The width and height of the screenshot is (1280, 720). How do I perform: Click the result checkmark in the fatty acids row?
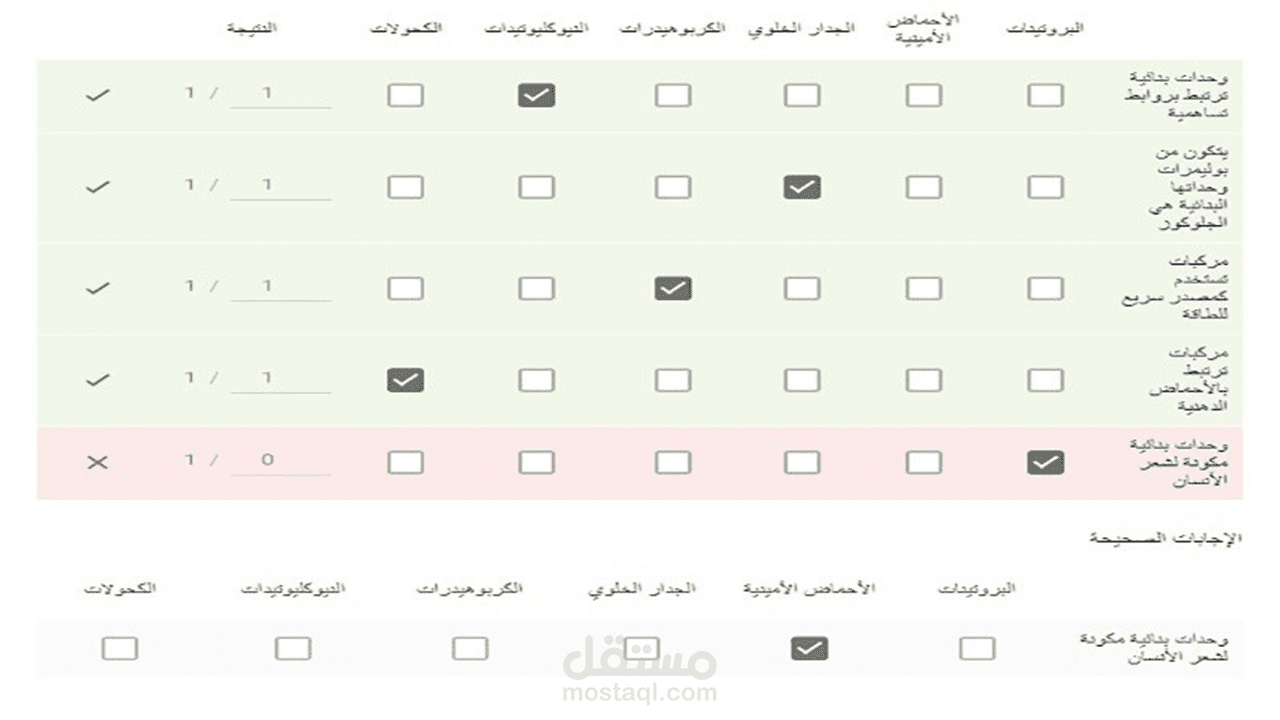pyautogui.click(x=98, y=380)
